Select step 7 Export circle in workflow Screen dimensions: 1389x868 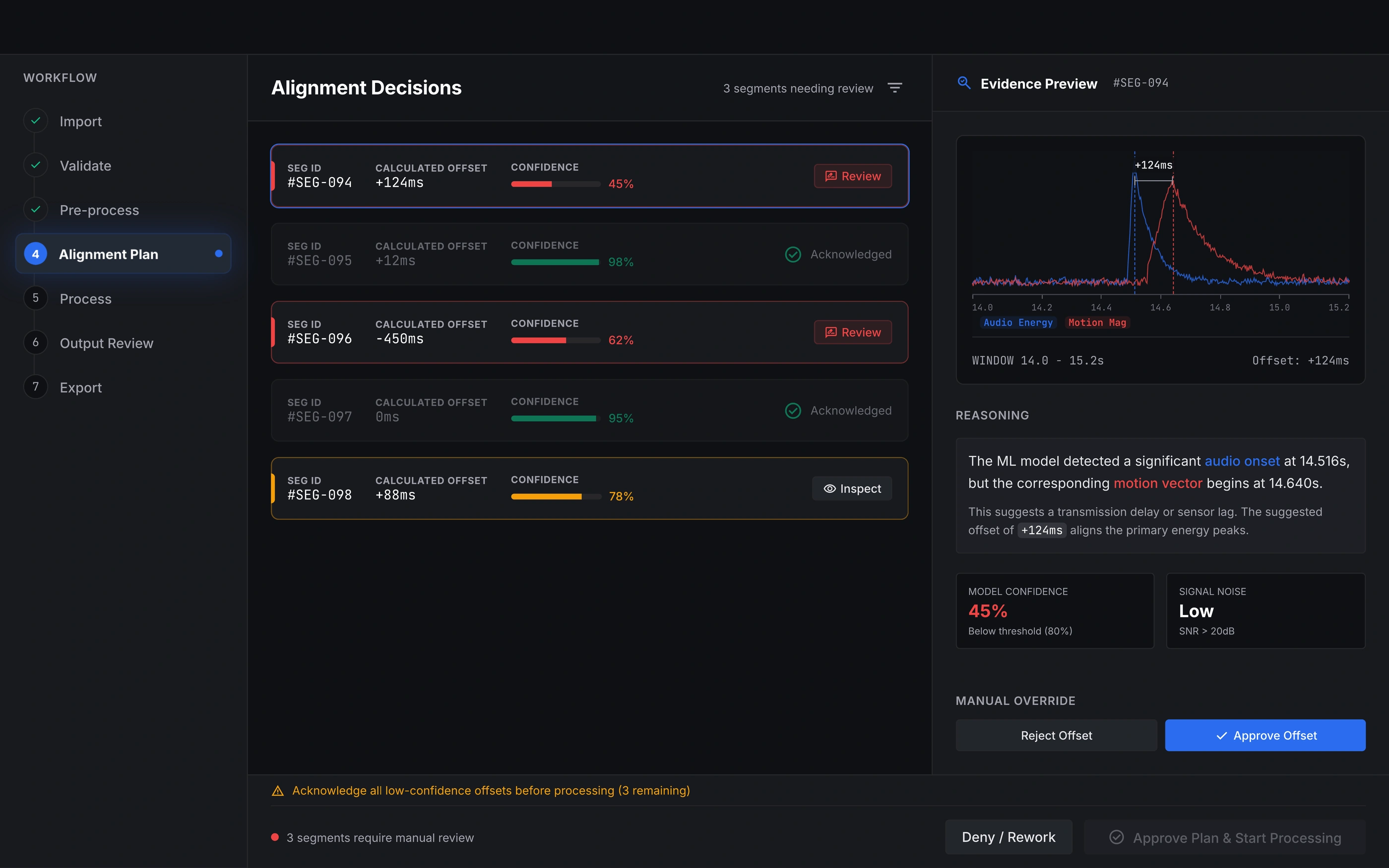click(36, 387)
